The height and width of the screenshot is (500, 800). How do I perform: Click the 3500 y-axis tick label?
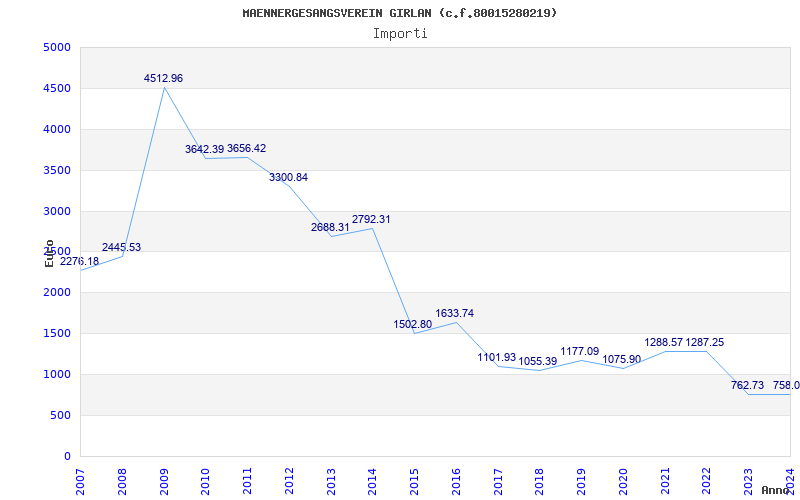[x=57, y=170]
